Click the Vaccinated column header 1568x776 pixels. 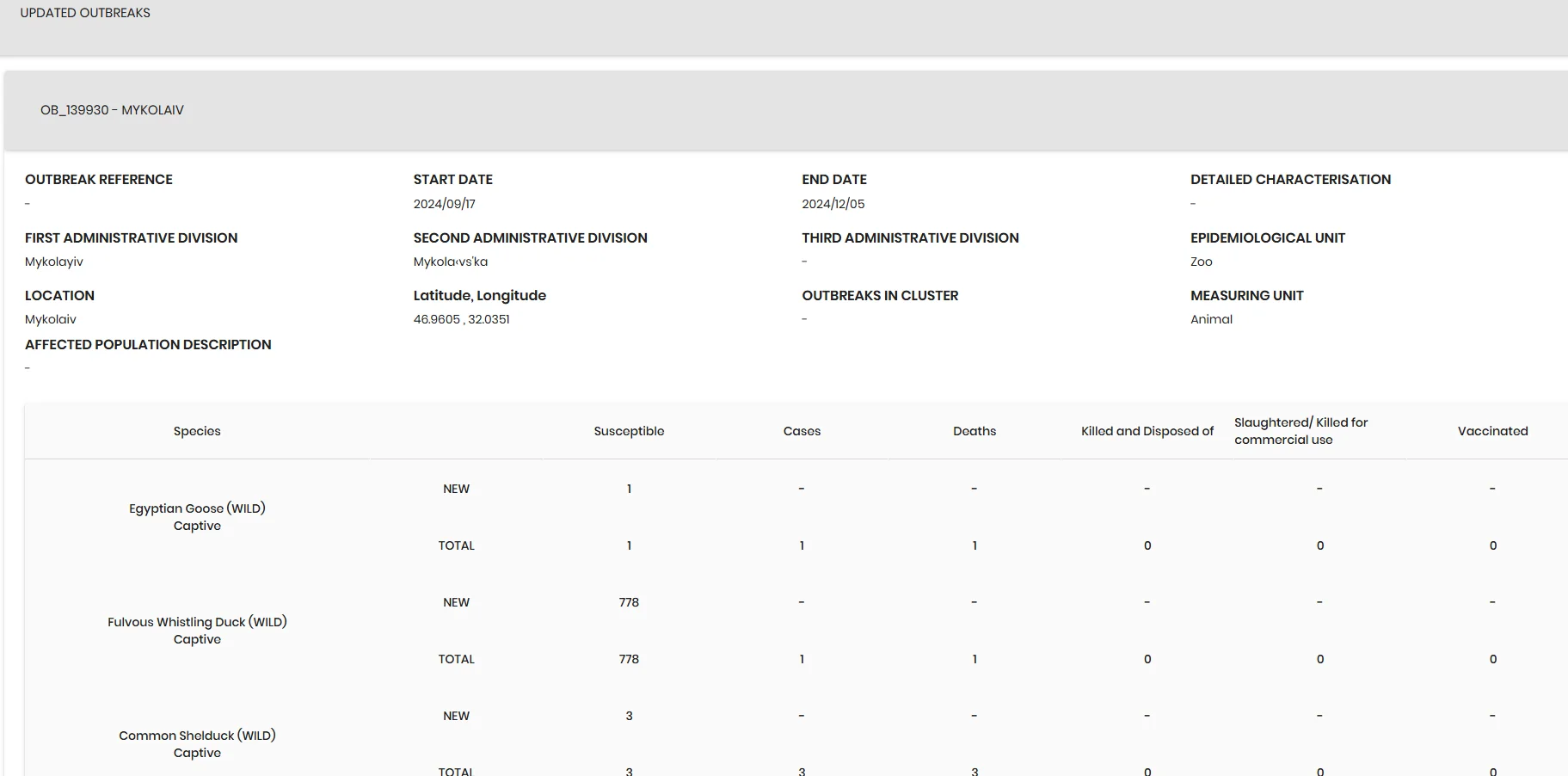[x=1493, y=431]
